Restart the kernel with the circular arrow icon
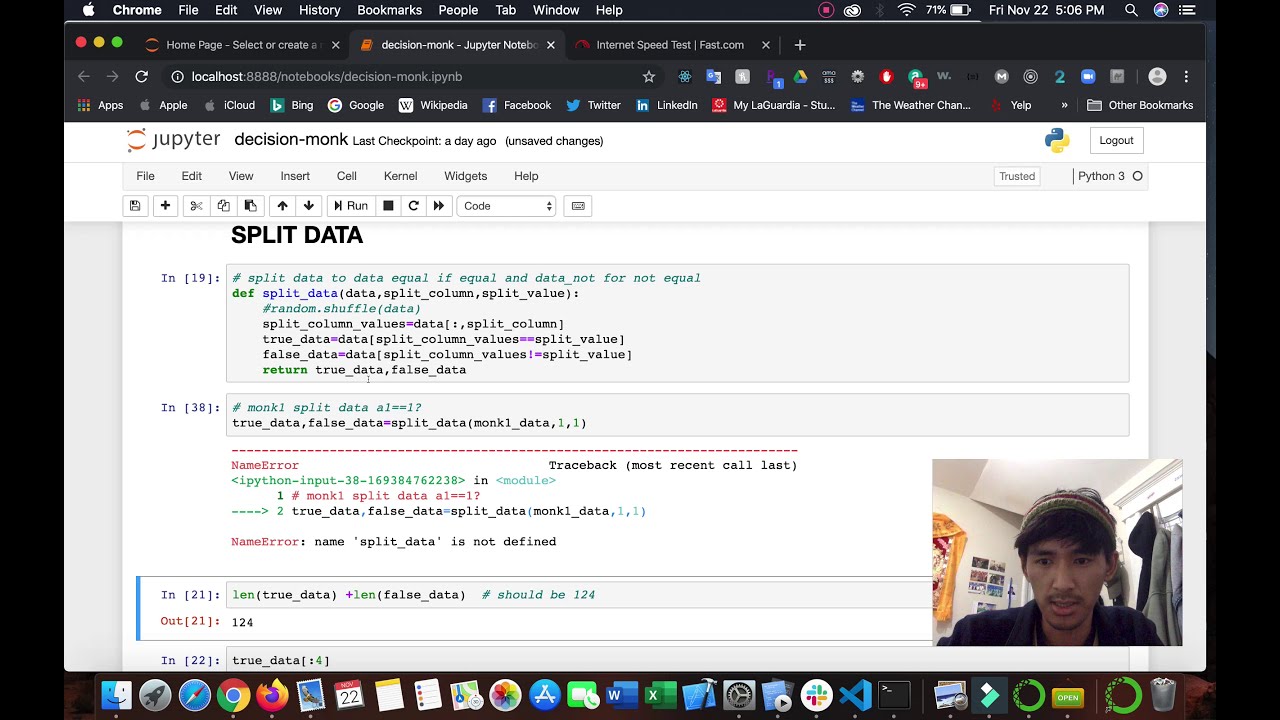The height and width of the screenshot is (720, 1280). [x=413, y=206]
